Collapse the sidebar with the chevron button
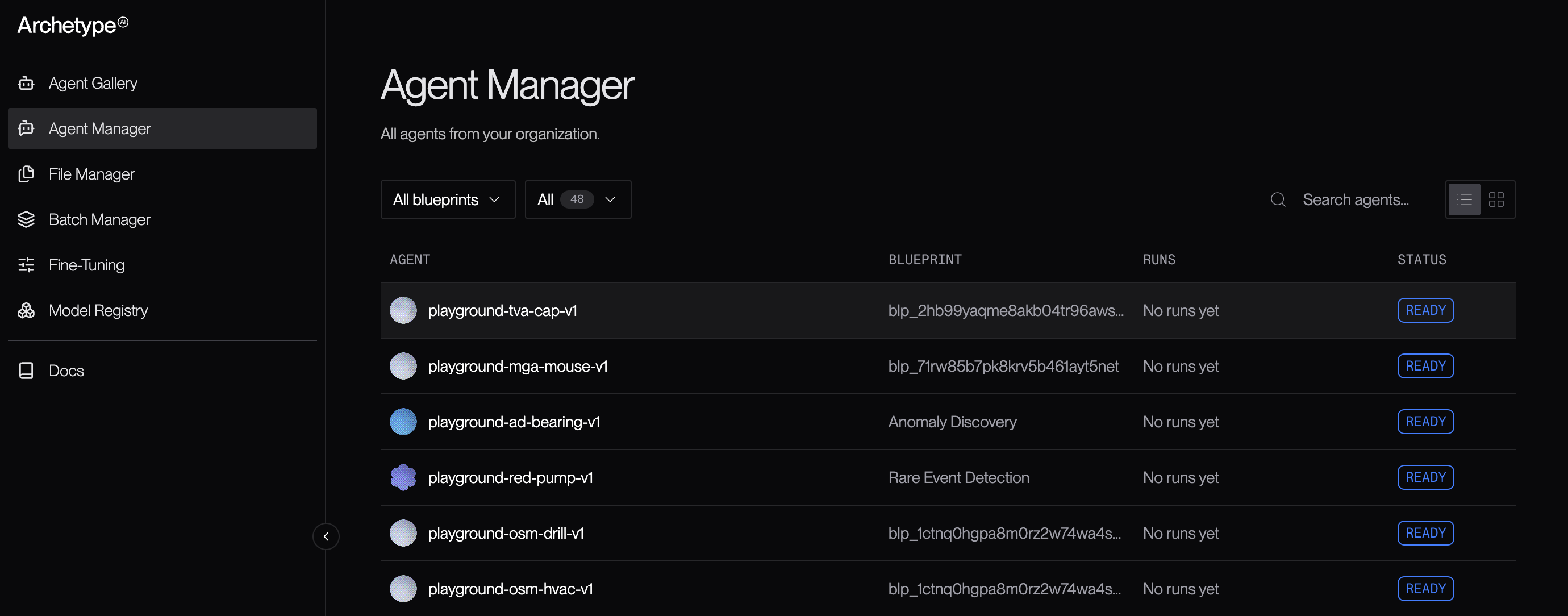Viewport: 1568px width, 616px height. click(326, 536)
